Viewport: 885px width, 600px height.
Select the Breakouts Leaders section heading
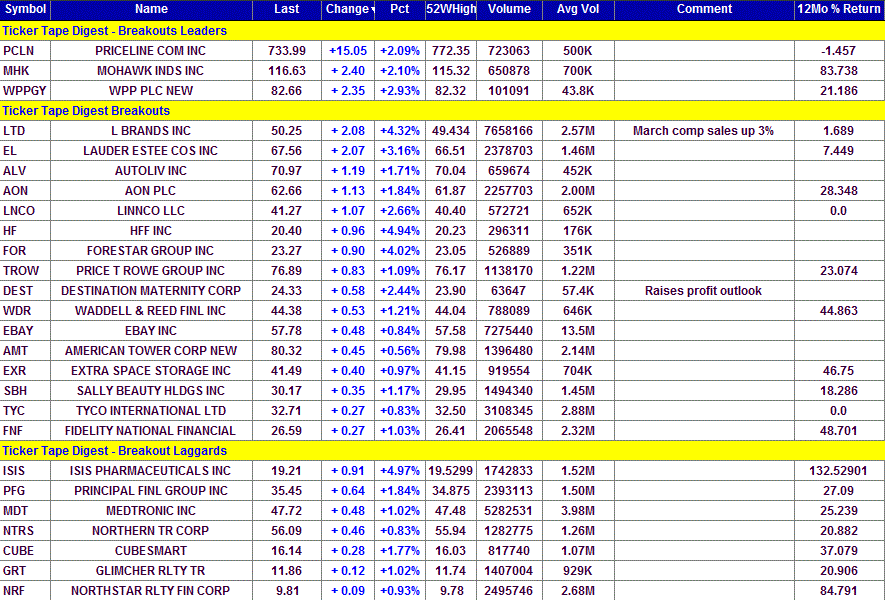(x=442, y=30)
